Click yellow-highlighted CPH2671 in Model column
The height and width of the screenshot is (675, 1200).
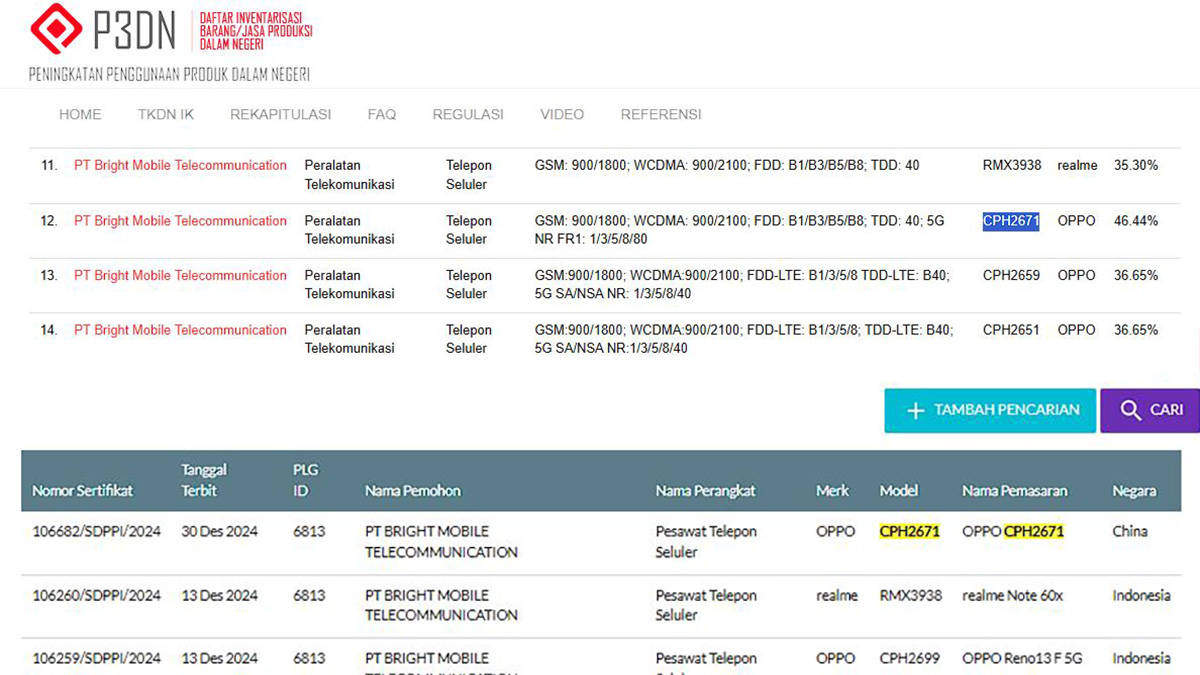pos(910,531)
